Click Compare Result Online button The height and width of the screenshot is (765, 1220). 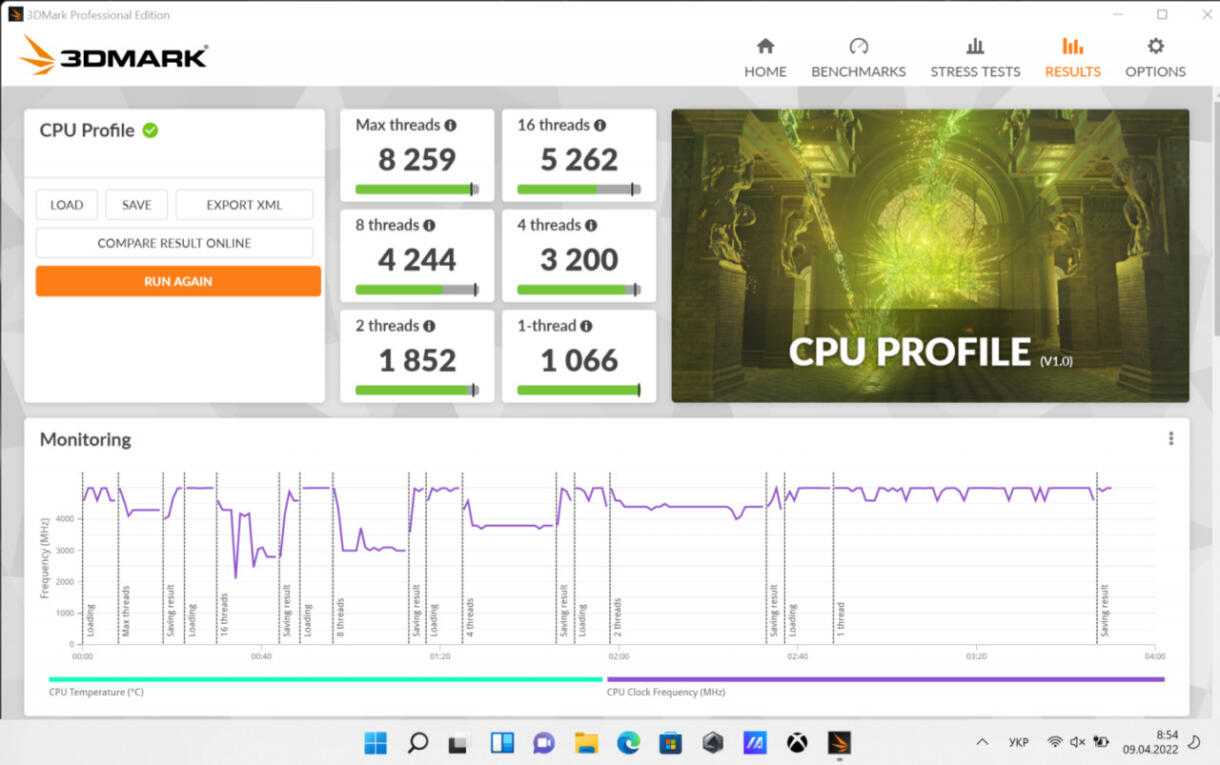174,243
